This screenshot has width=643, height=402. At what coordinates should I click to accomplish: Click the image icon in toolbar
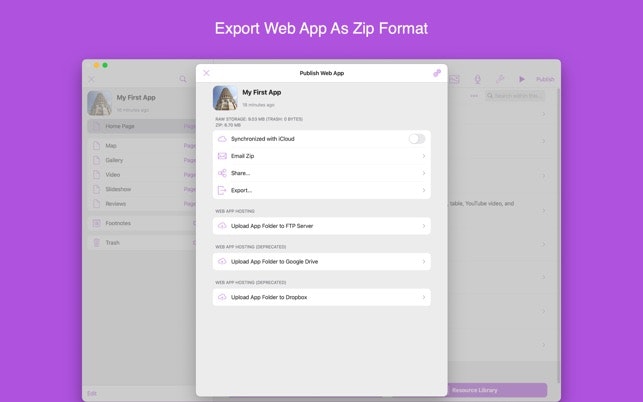pos(454,79)
